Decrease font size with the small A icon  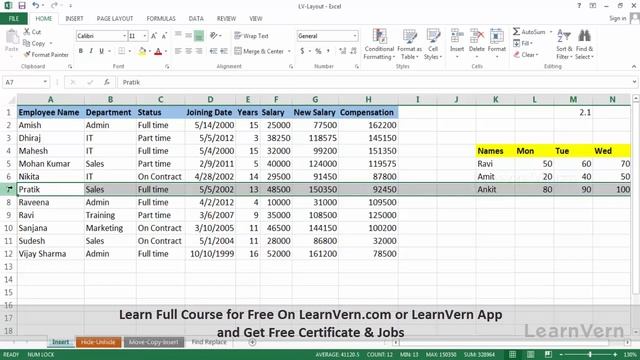pyautogui.click(x=164, y=36)
